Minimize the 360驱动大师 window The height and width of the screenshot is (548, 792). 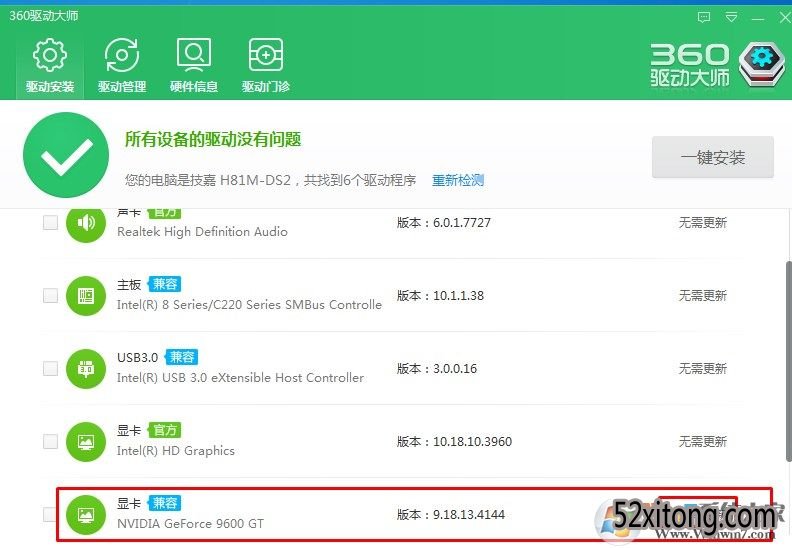(758, 18)
